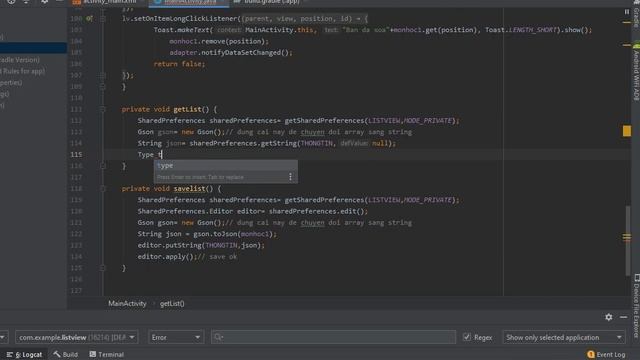Switch to the build.gradle (app) editor tab
Screen dimensions: 640x360
tap(269, 2)
